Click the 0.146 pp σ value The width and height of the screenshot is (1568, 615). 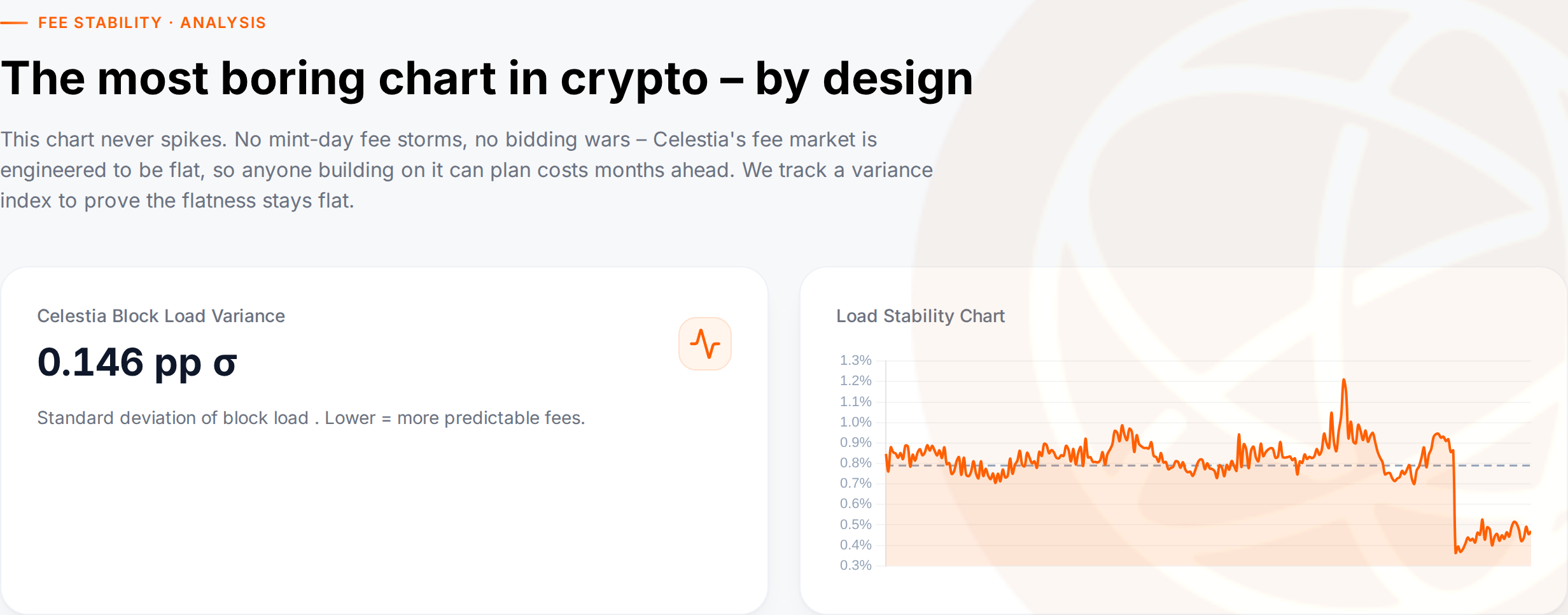[137, 363]
